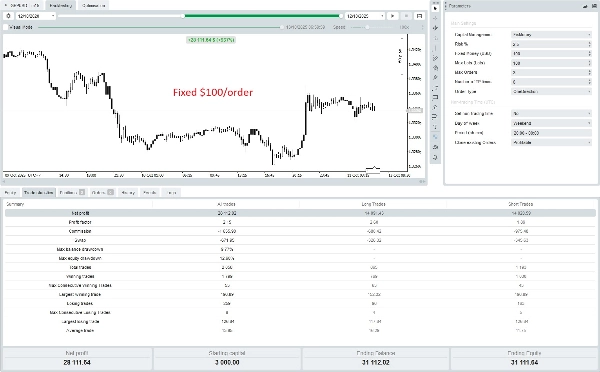Select the Commission row
The height and width of the screenshot is (372, 600).
tap(300, 231)
